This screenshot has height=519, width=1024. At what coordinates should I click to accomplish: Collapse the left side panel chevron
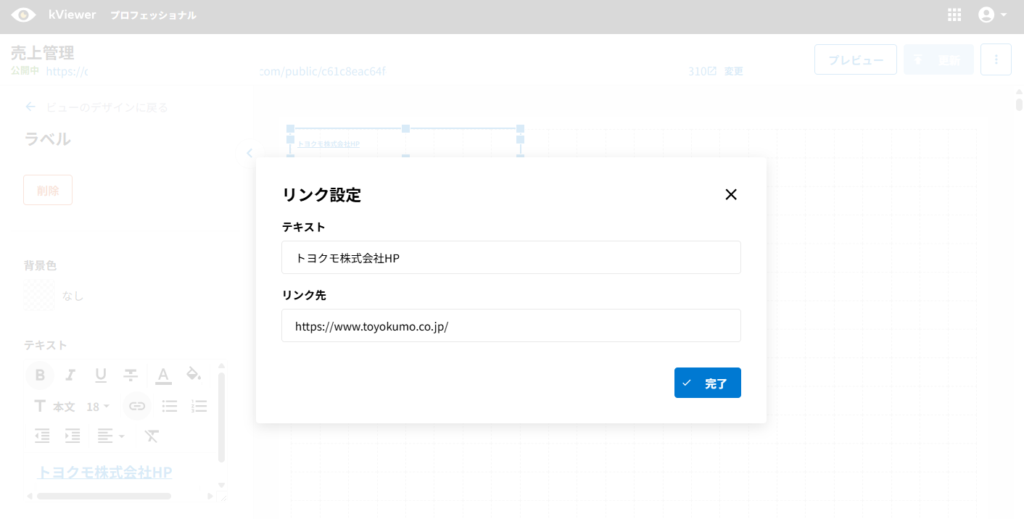249,153
